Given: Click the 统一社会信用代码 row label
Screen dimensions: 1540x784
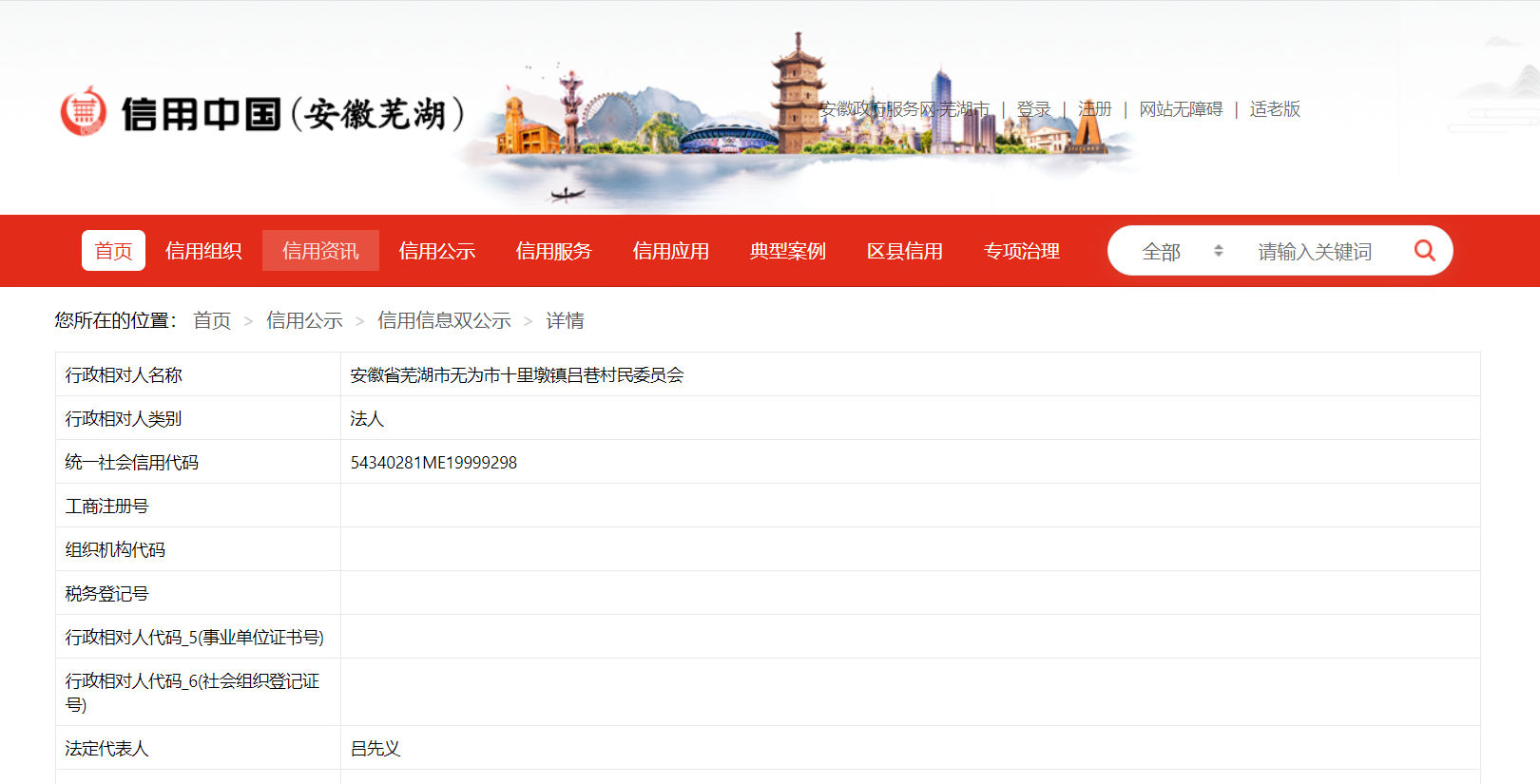Looking at the screenshot, I should [132, 463].
